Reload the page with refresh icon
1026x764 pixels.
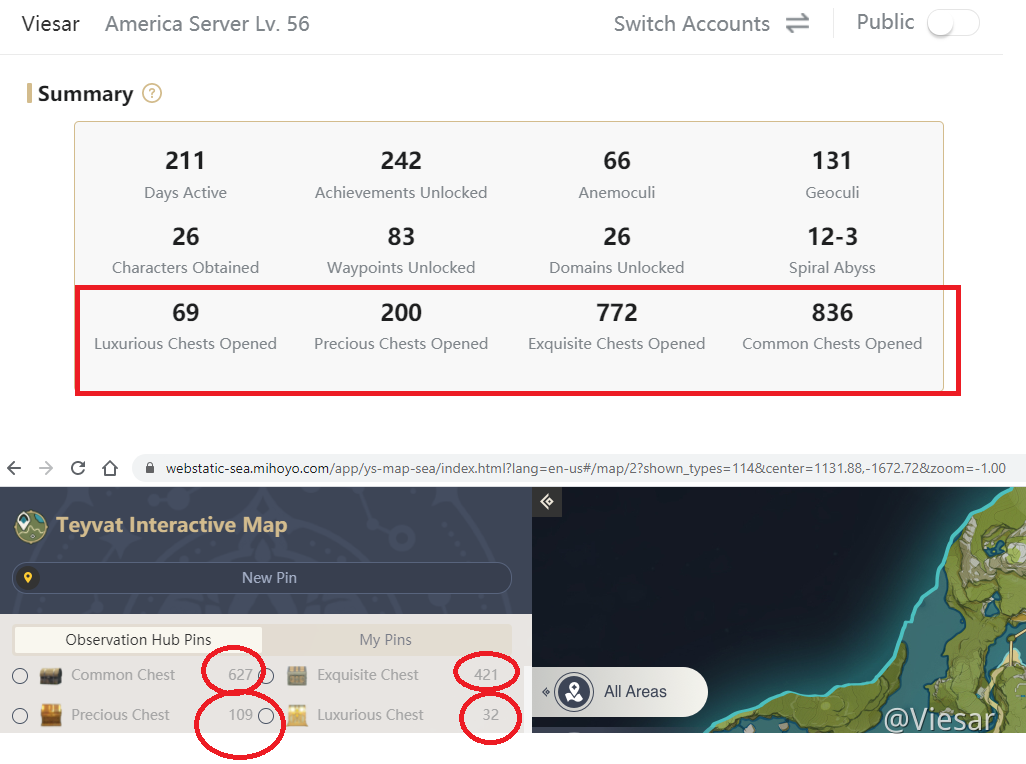click(x=78, y=468)
